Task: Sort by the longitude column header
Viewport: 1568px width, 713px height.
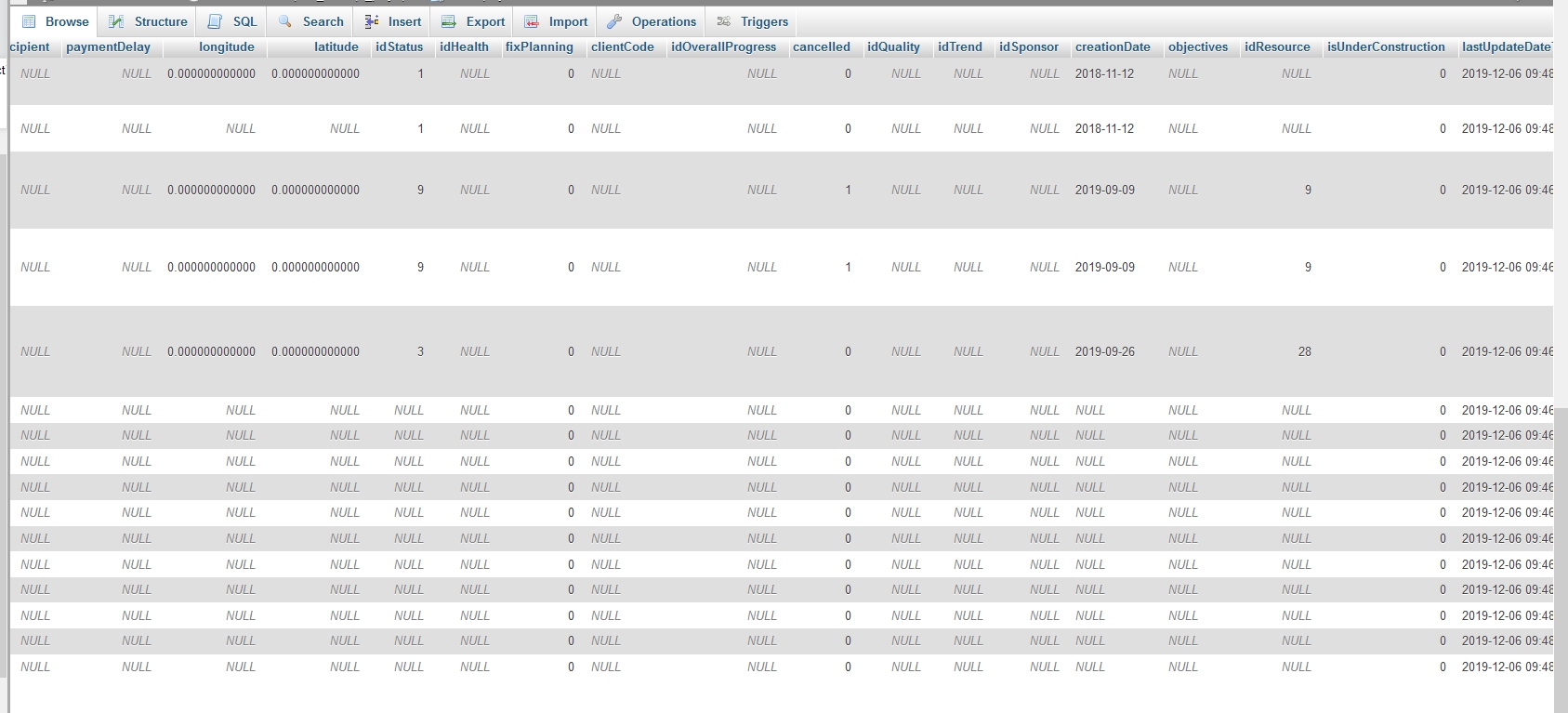Action: (226, 46)
